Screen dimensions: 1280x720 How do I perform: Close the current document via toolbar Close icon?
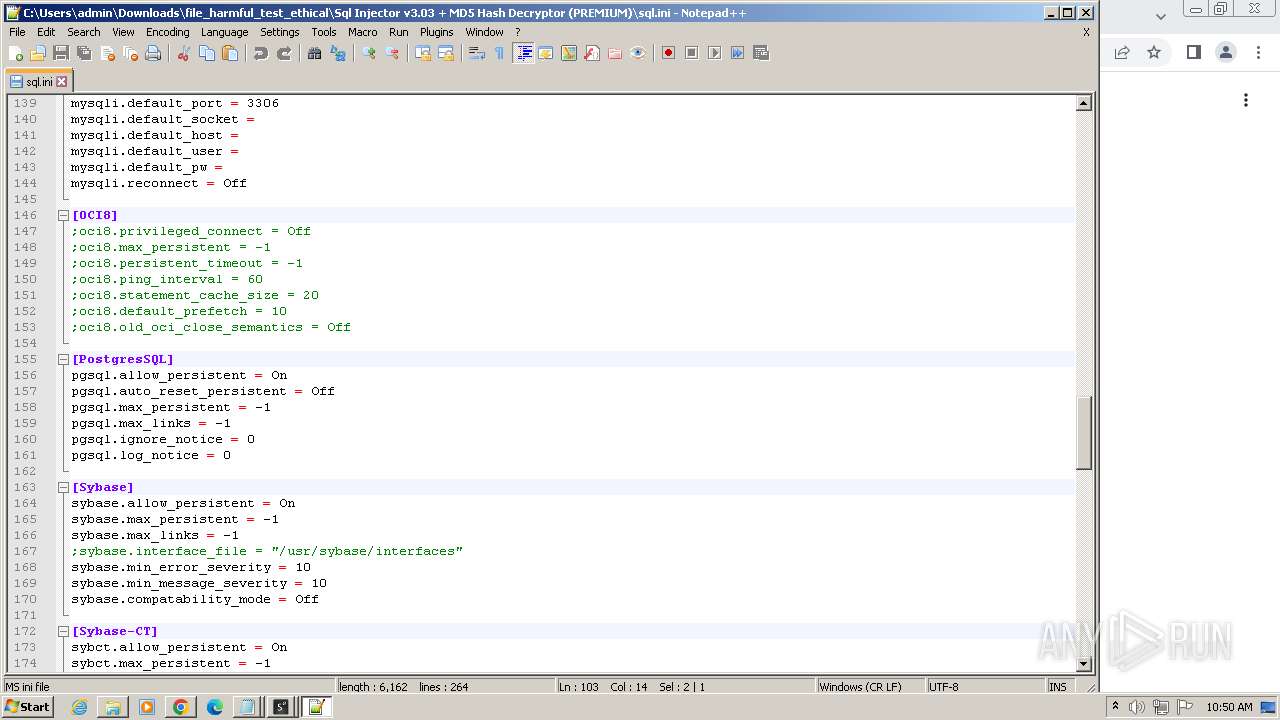(107, 53)
